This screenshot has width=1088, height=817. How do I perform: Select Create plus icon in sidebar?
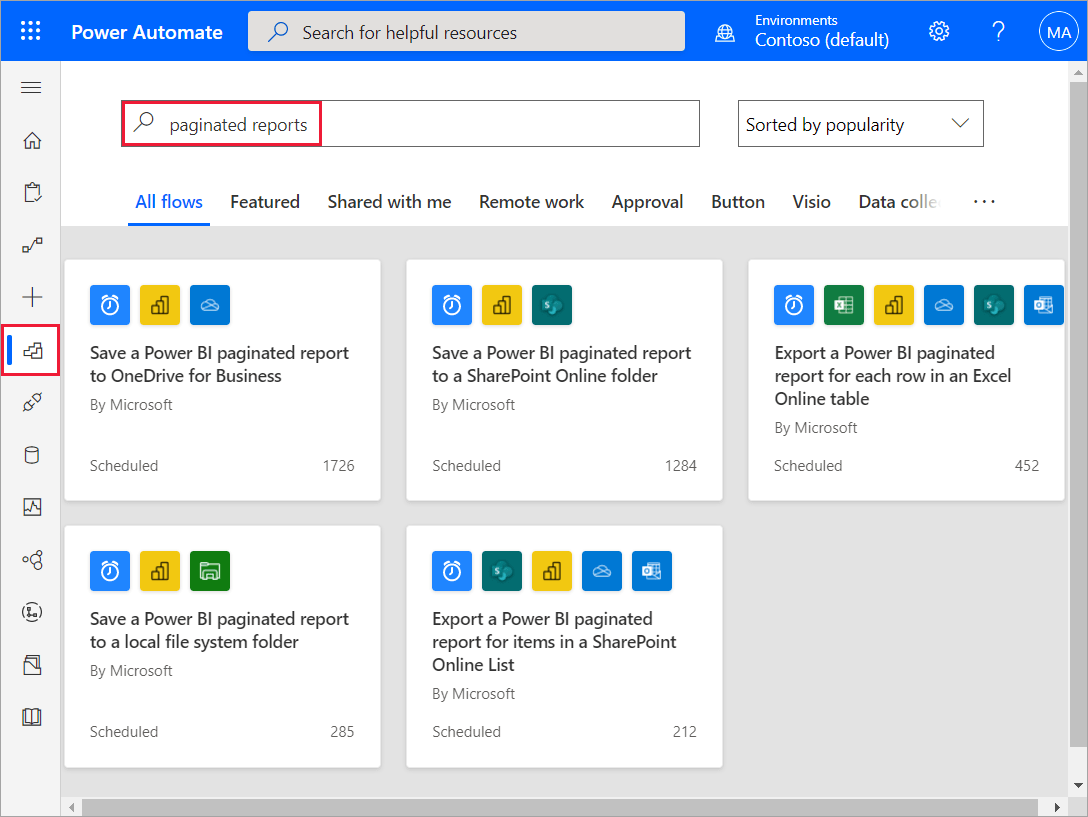pyautogui.click(x=31, y=296)
